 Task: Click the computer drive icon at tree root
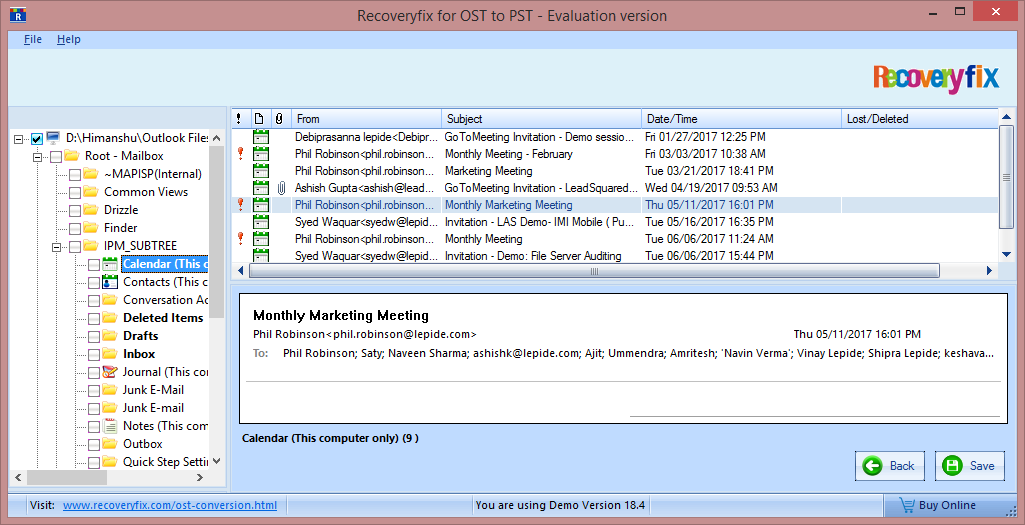[x=53, y=138]
